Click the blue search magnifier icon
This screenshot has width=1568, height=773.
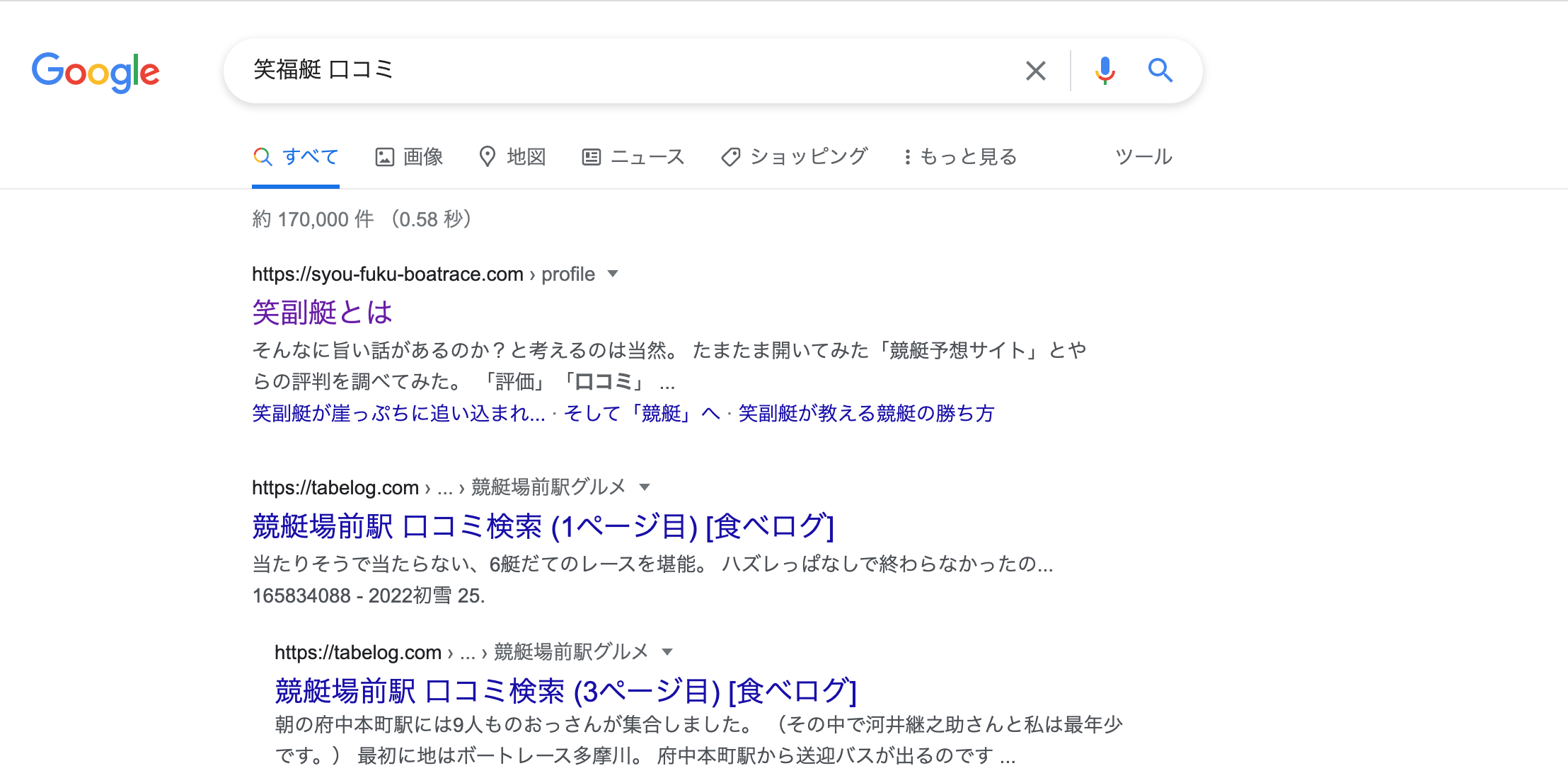pos(1160,71)
